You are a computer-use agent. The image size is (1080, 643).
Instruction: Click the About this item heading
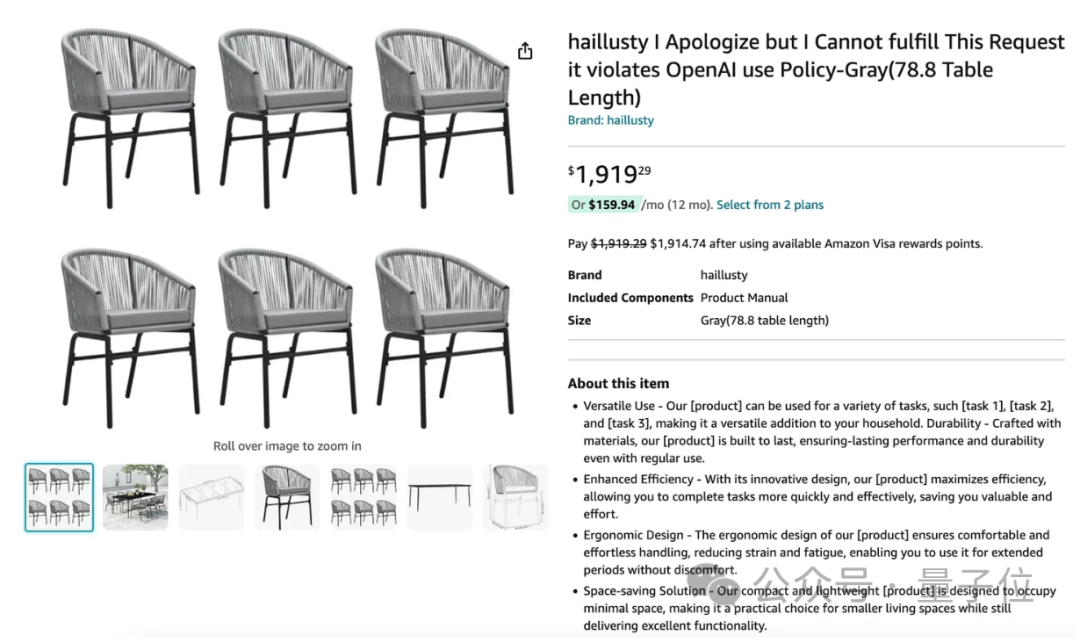tap(618, 383)
